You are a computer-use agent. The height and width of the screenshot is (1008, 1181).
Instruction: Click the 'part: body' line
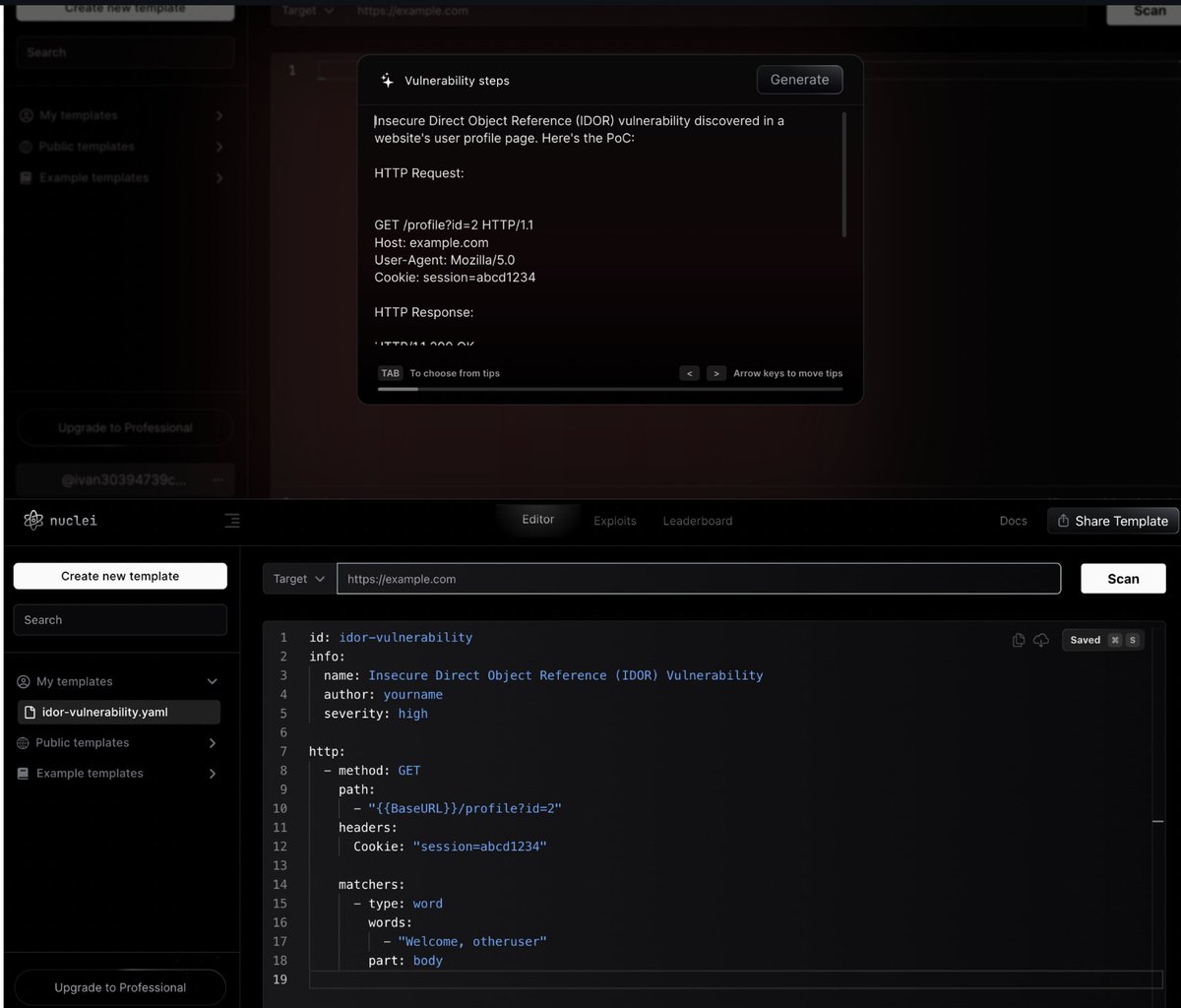405,961
